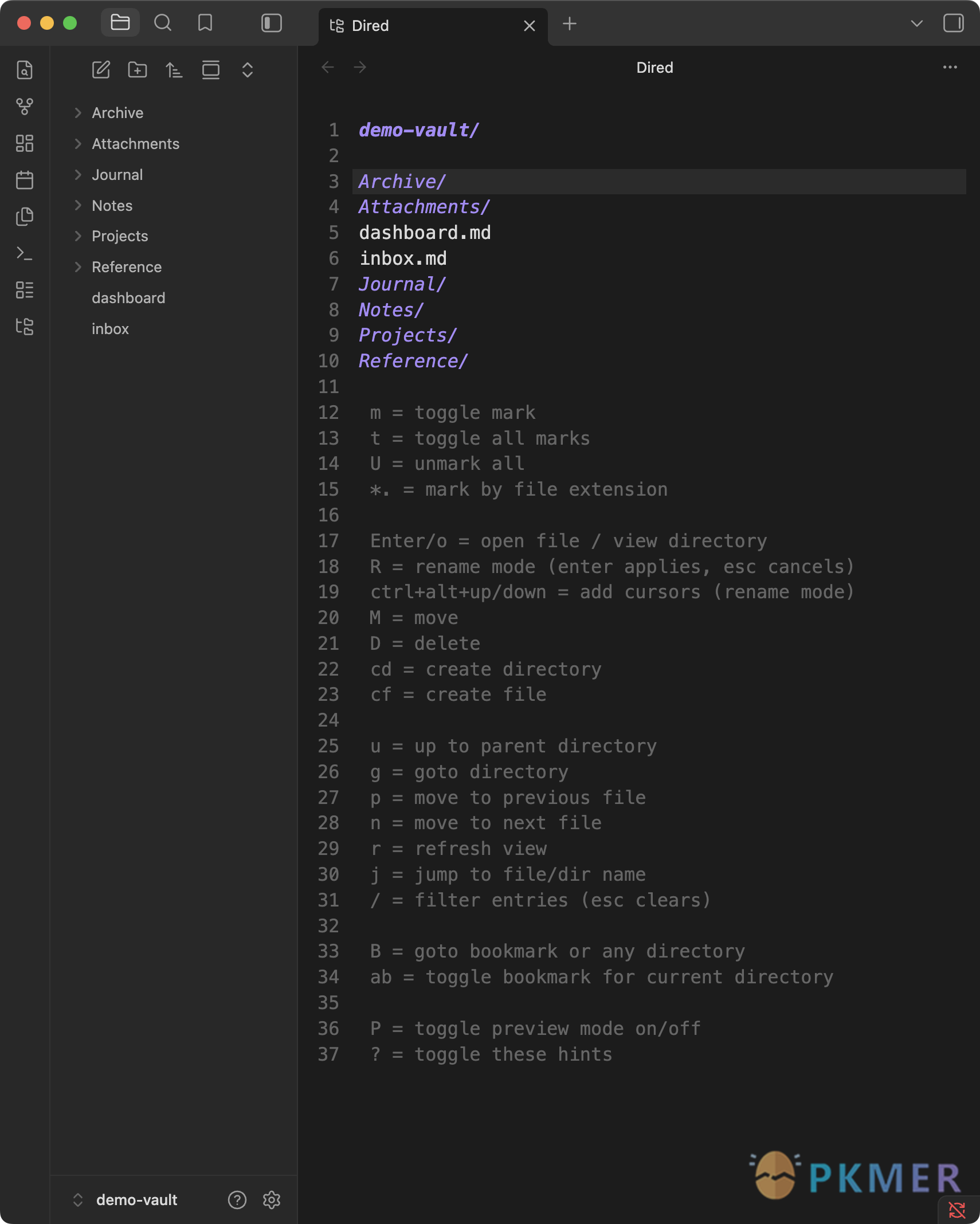Click the demo-vault/ header line
This screenshot has width=980, height=1224.
[418, 130]
